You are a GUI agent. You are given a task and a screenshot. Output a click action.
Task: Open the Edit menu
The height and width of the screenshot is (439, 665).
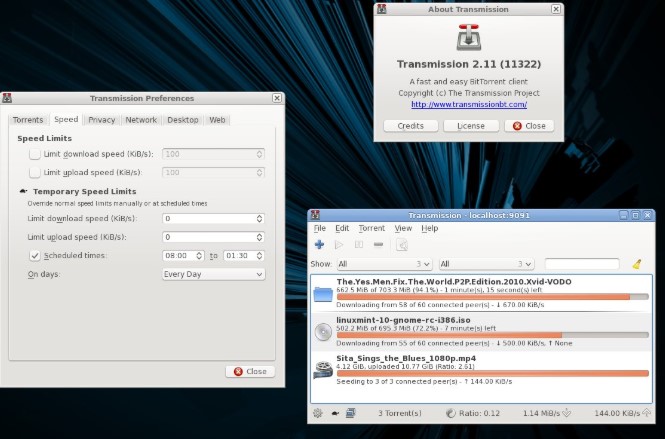[x=342, y=228]
